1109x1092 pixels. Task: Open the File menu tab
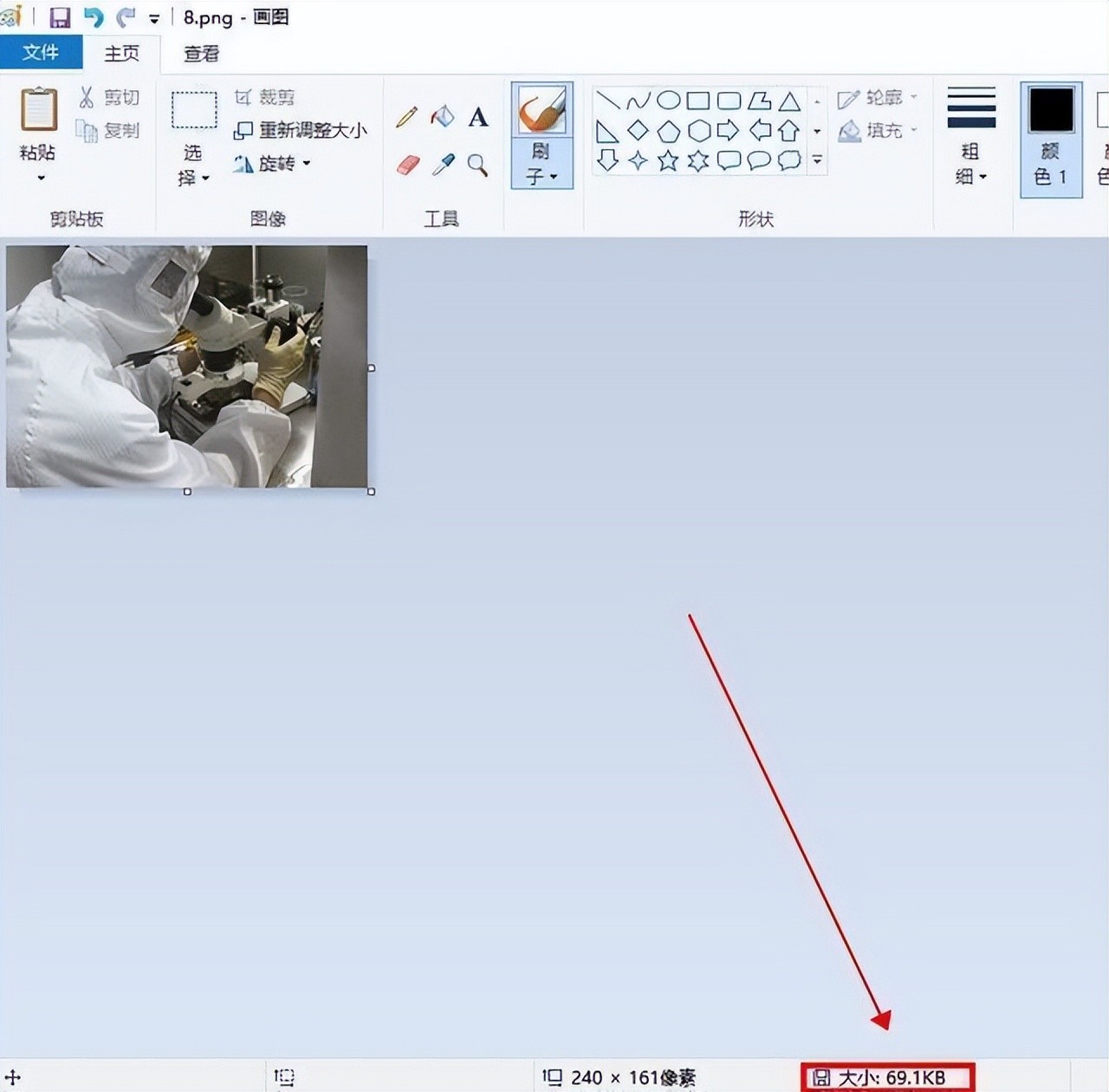[x=41, y=53]
